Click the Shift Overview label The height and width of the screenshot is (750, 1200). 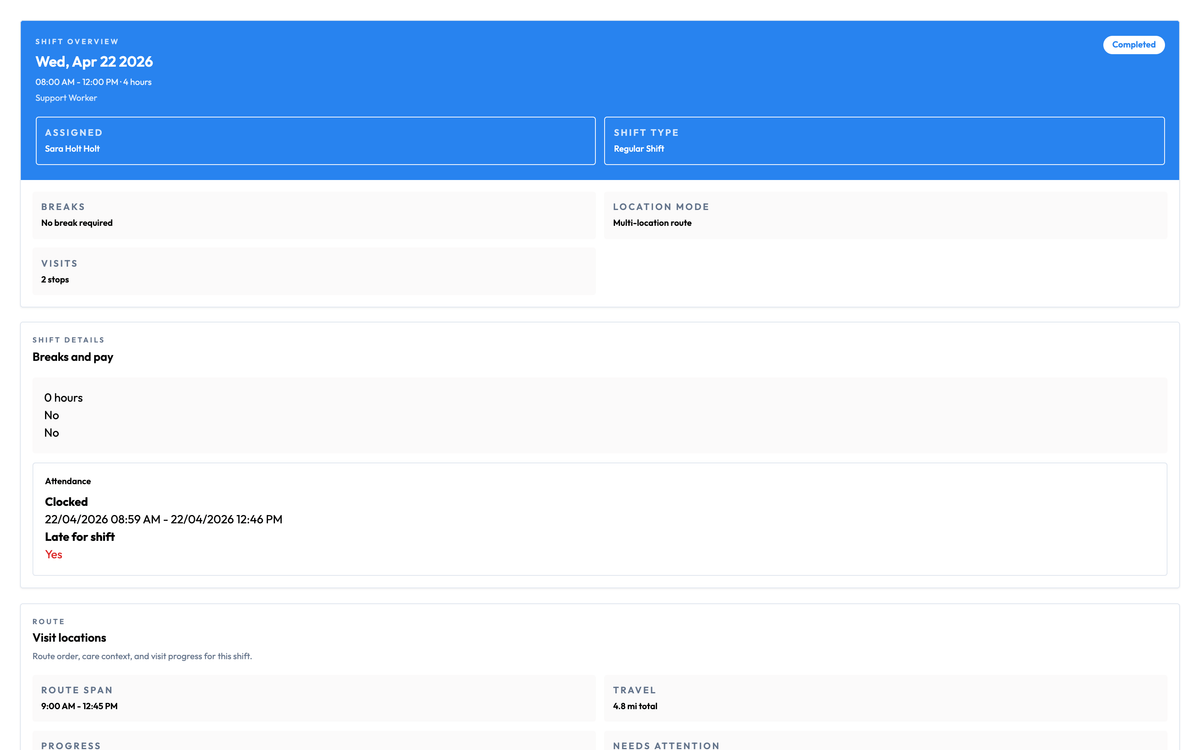point(77,42)
